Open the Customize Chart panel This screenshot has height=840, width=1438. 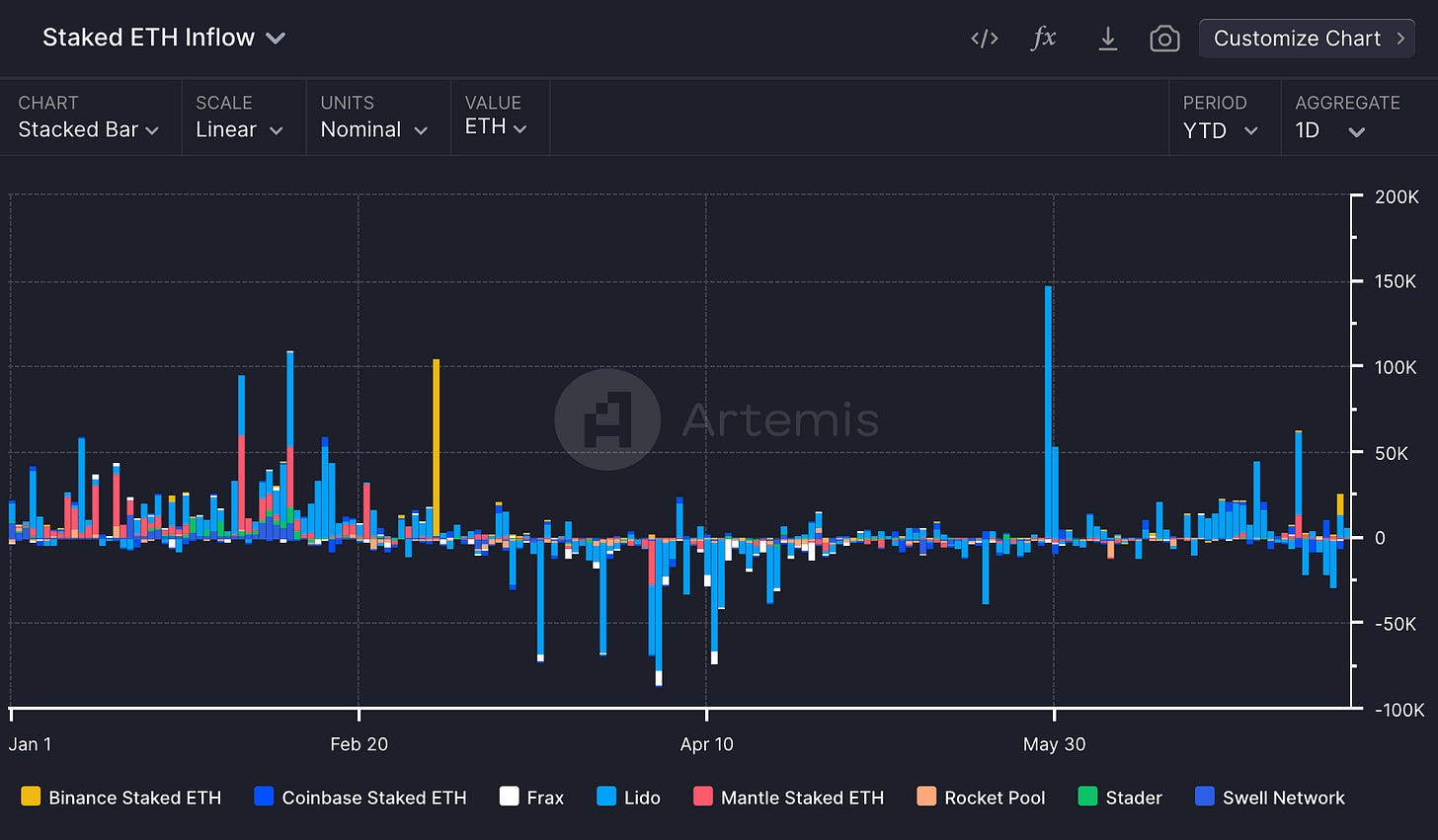click(x=1307, y=38)
